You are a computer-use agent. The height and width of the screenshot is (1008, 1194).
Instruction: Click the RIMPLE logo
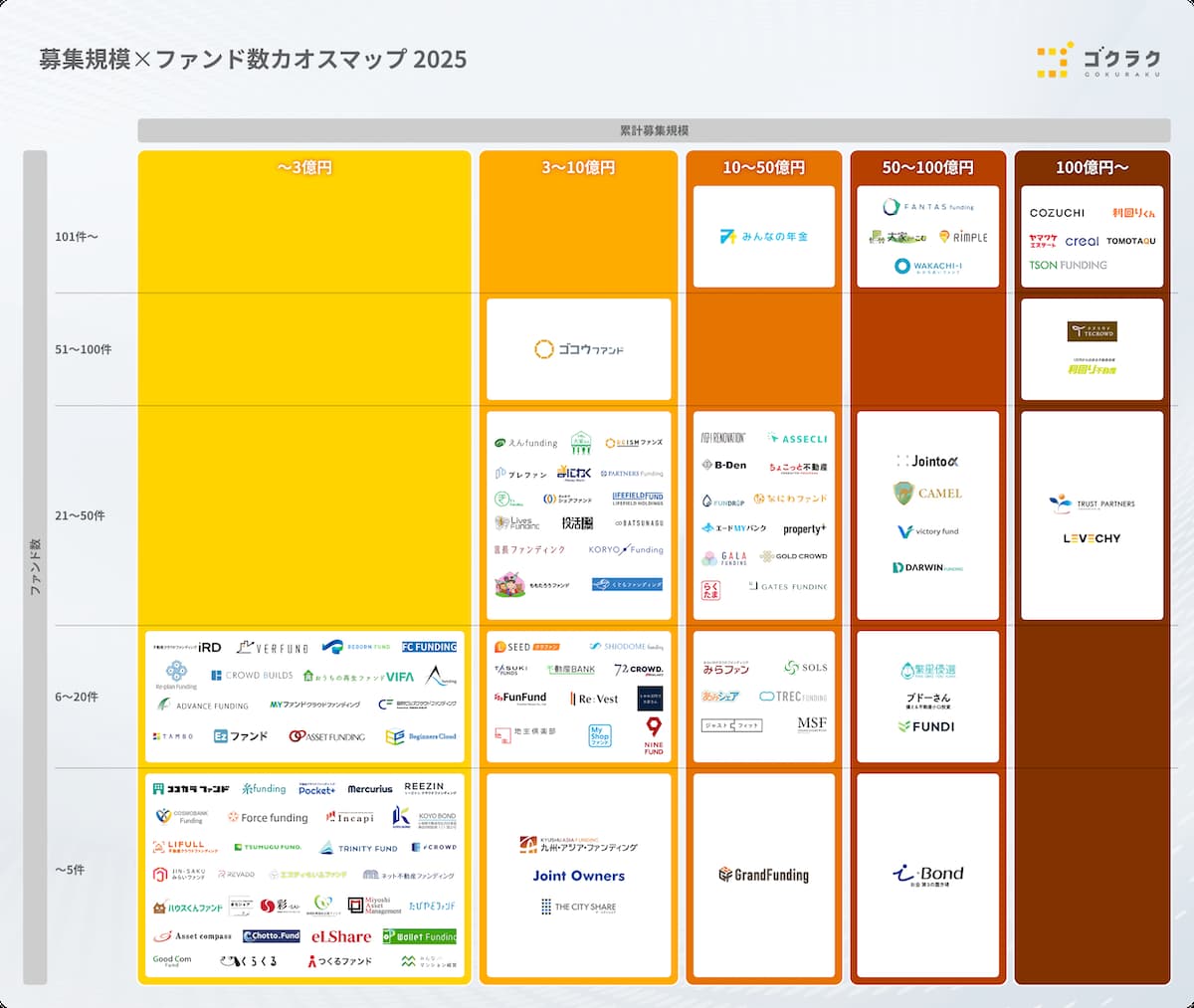click(964, 237)
